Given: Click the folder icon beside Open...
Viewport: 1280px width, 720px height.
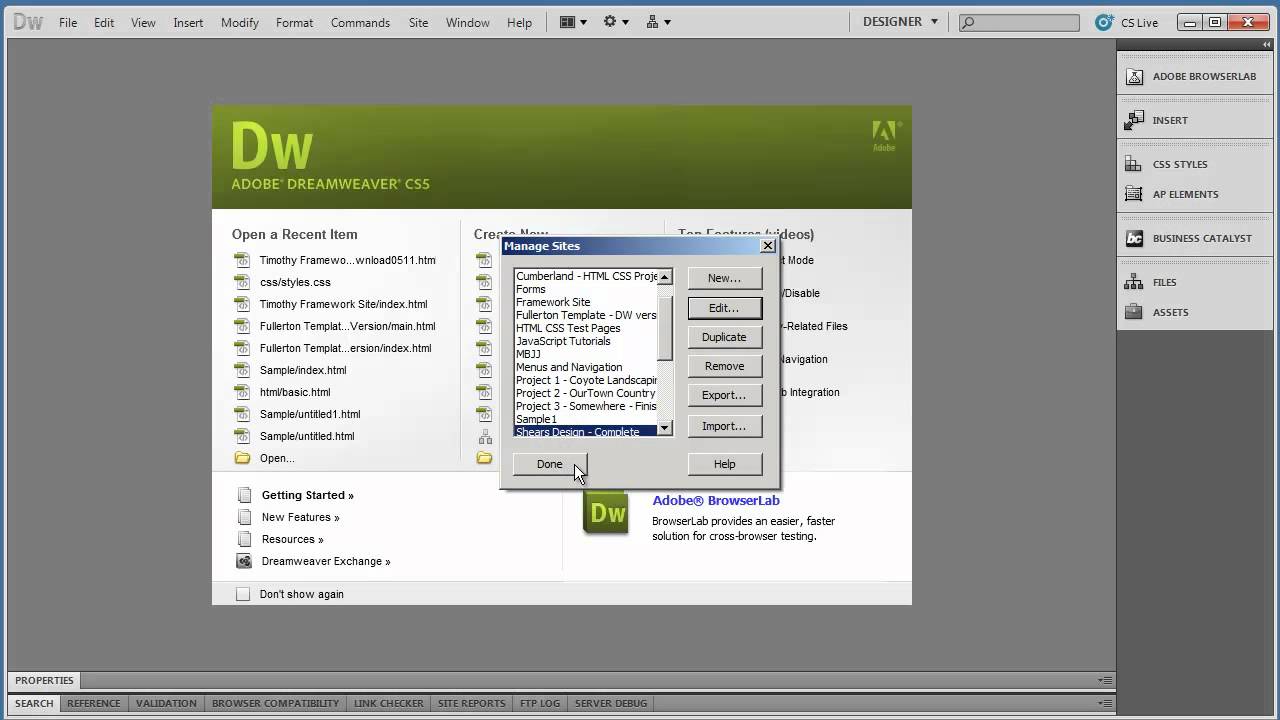Looking at the screenshot, I should pos(241,458).
